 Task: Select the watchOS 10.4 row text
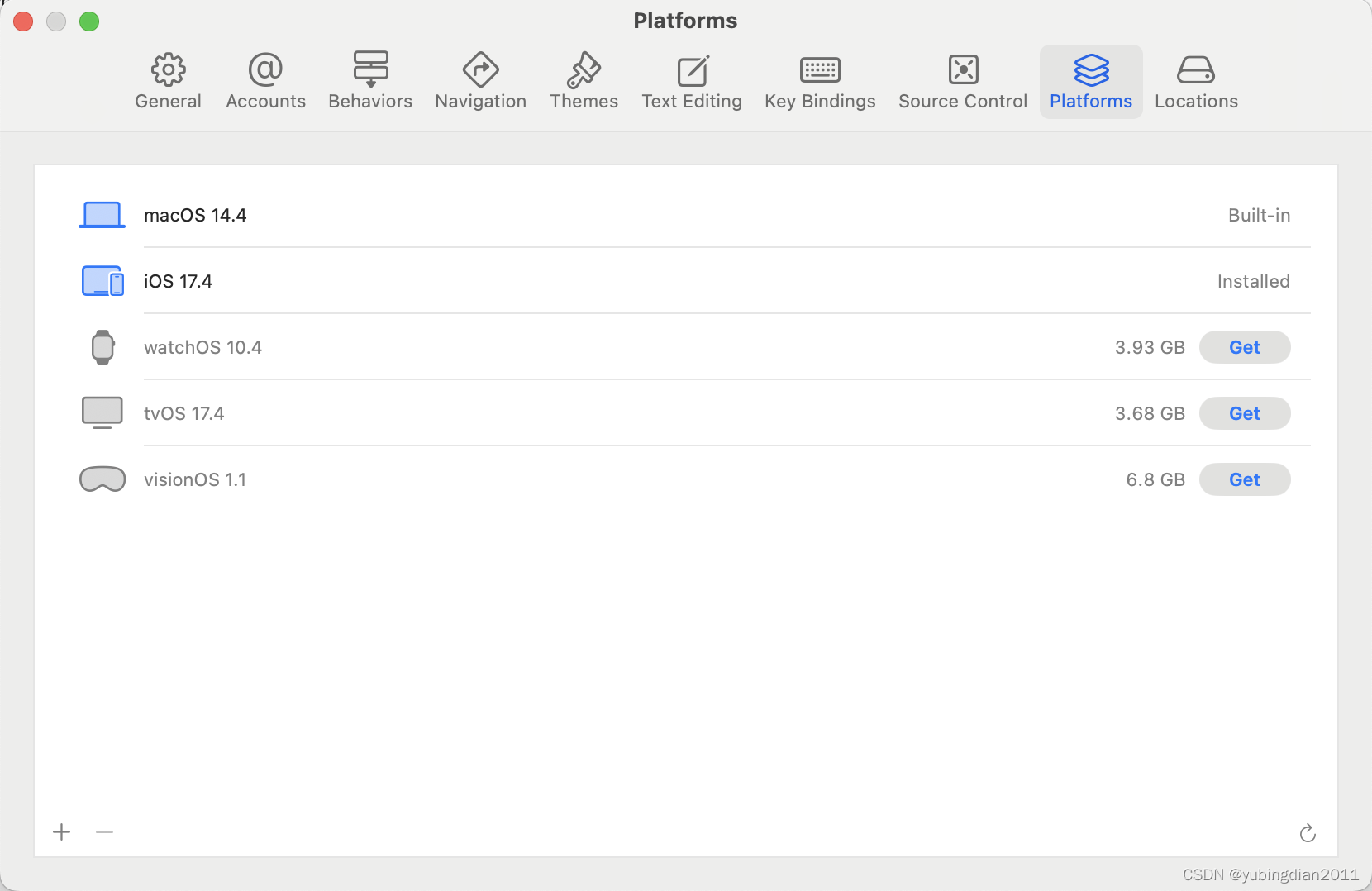[x=202, y=347]
